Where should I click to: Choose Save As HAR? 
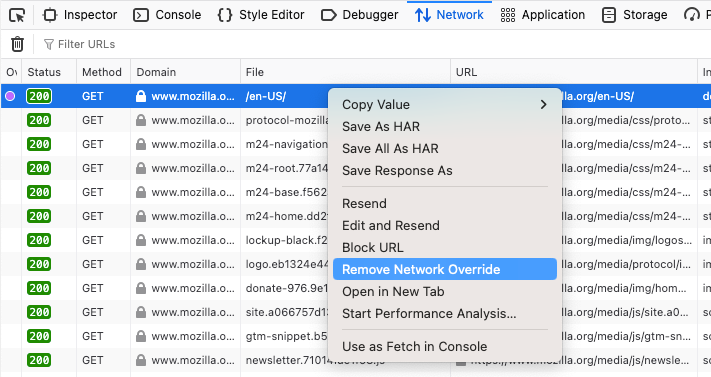click(445, 127)
